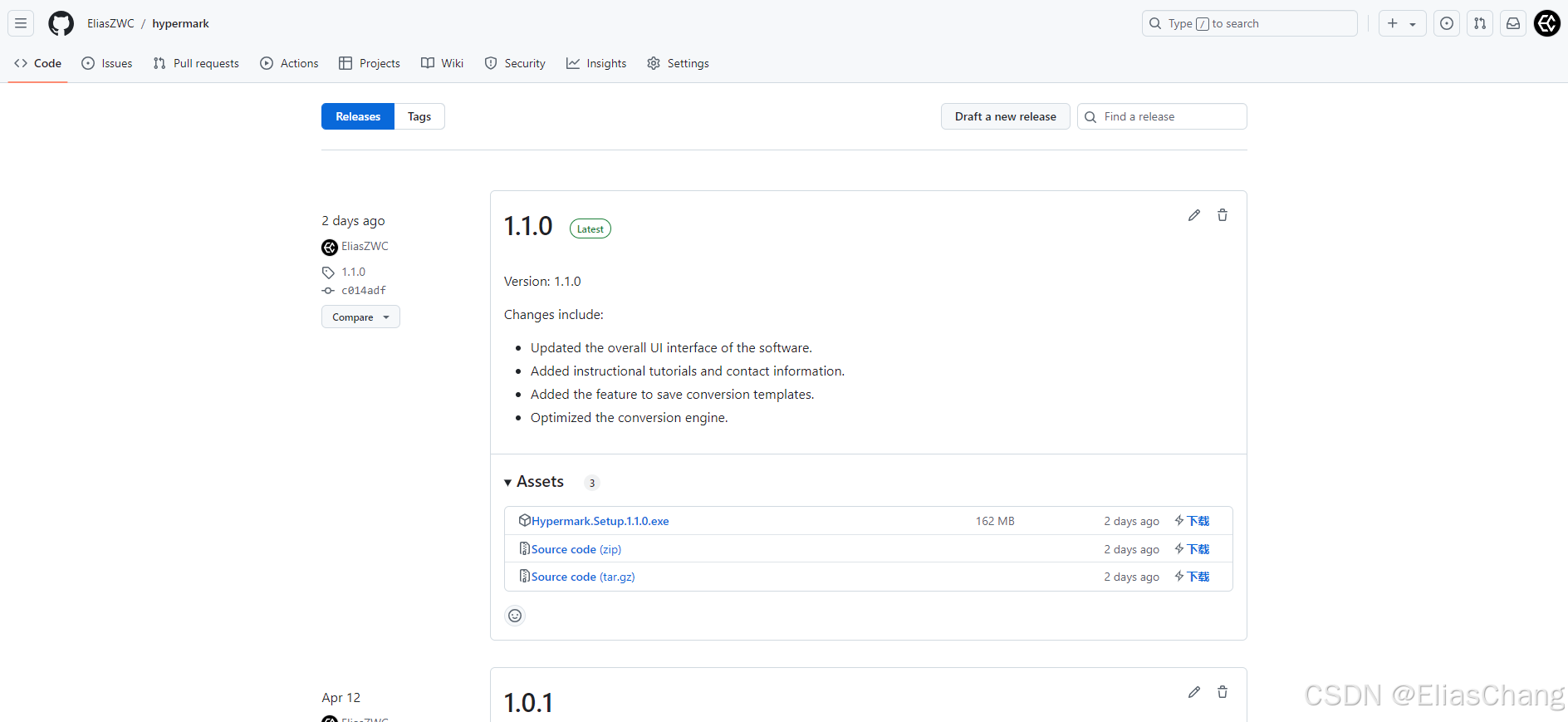The height and width of the screenshot is (722, 1568).
Task: Open repository Settings tab
Action: 678,63
